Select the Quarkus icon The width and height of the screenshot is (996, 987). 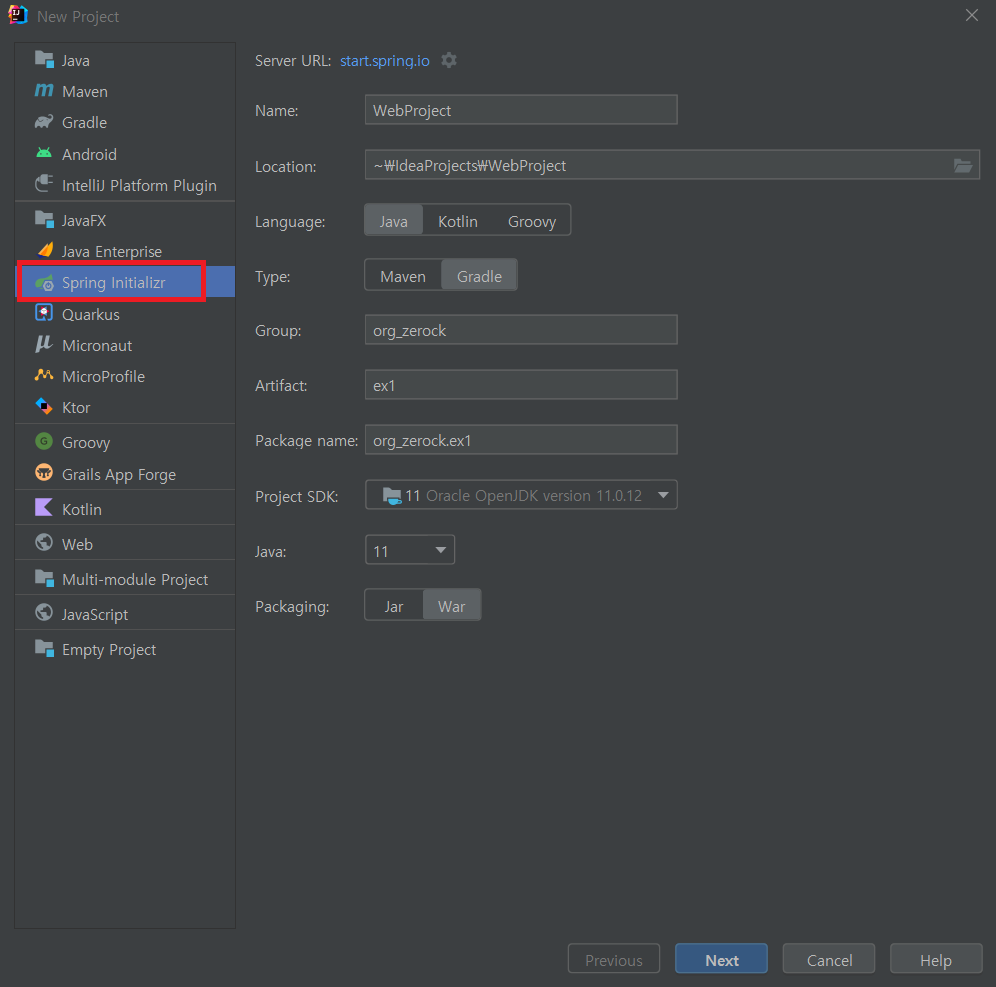click(44, 313)
